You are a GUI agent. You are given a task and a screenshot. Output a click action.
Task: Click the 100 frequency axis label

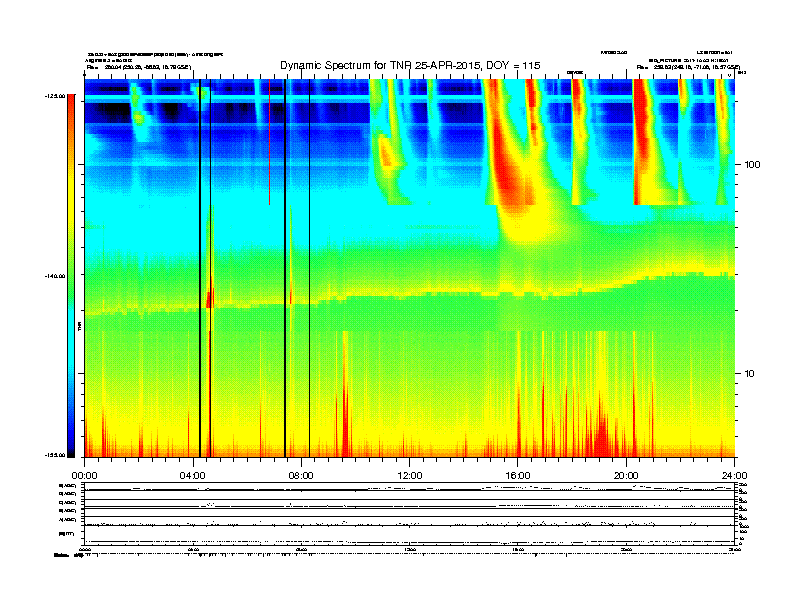752,165
